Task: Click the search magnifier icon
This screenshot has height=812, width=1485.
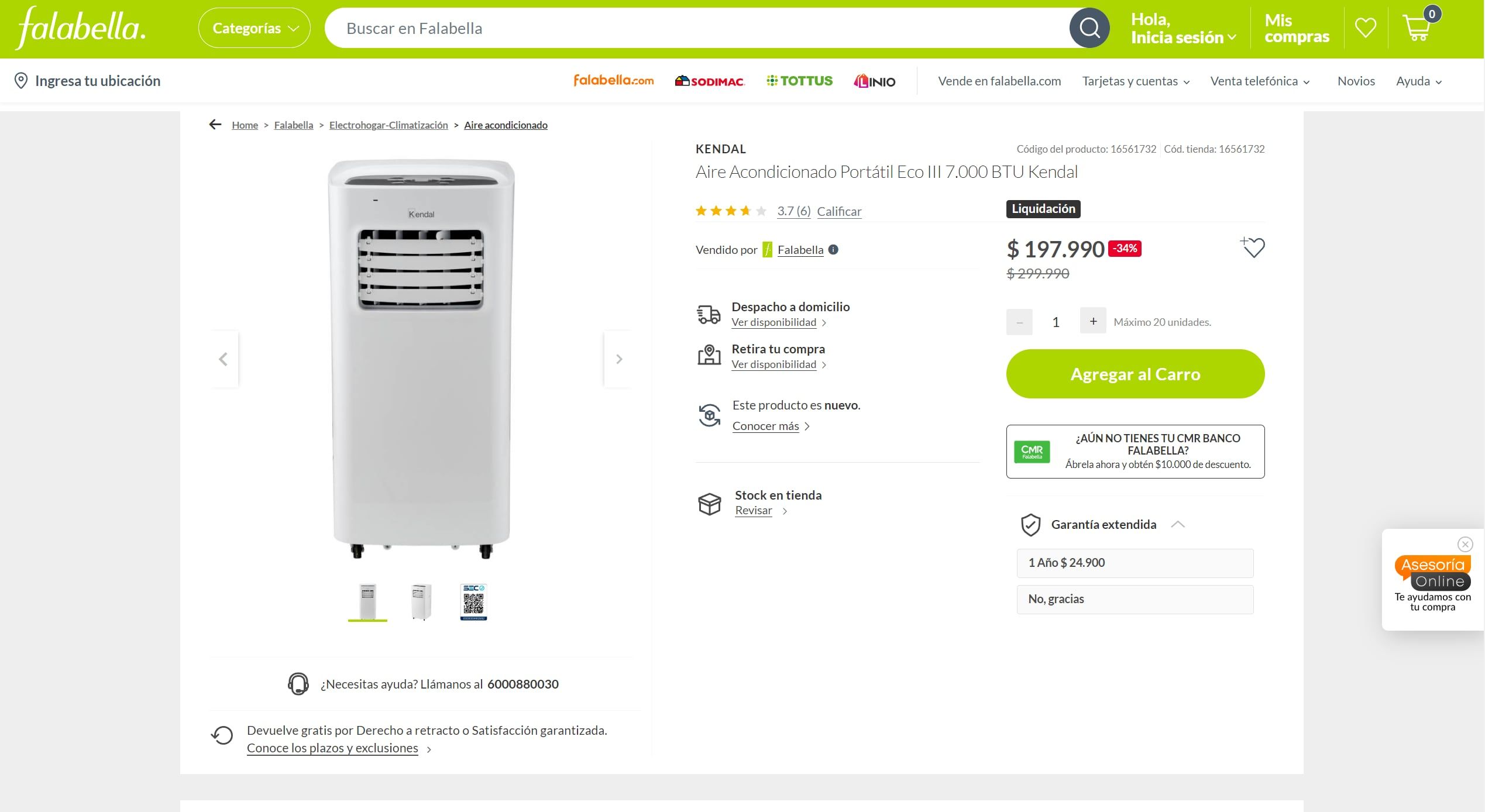Action: 1089,28
